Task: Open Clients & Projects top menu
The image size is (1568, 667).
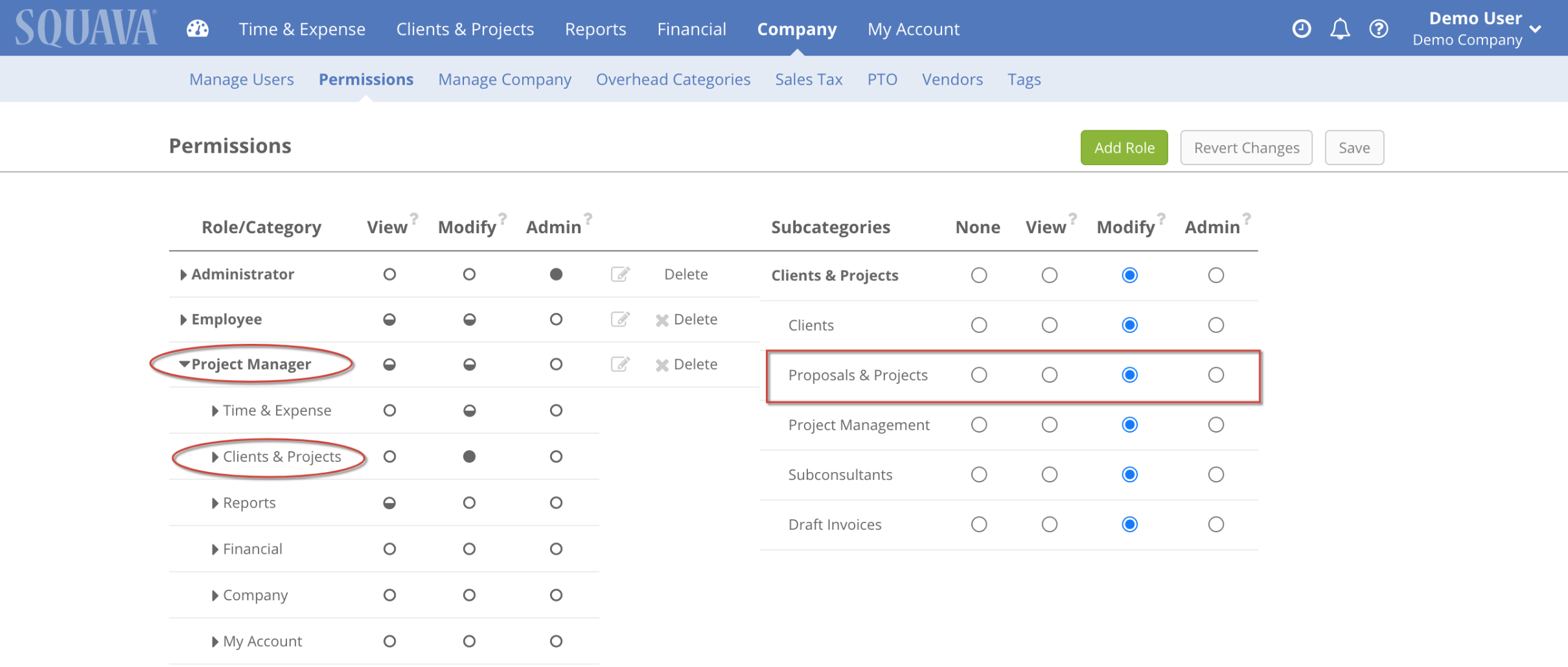Action: [465, 29]
